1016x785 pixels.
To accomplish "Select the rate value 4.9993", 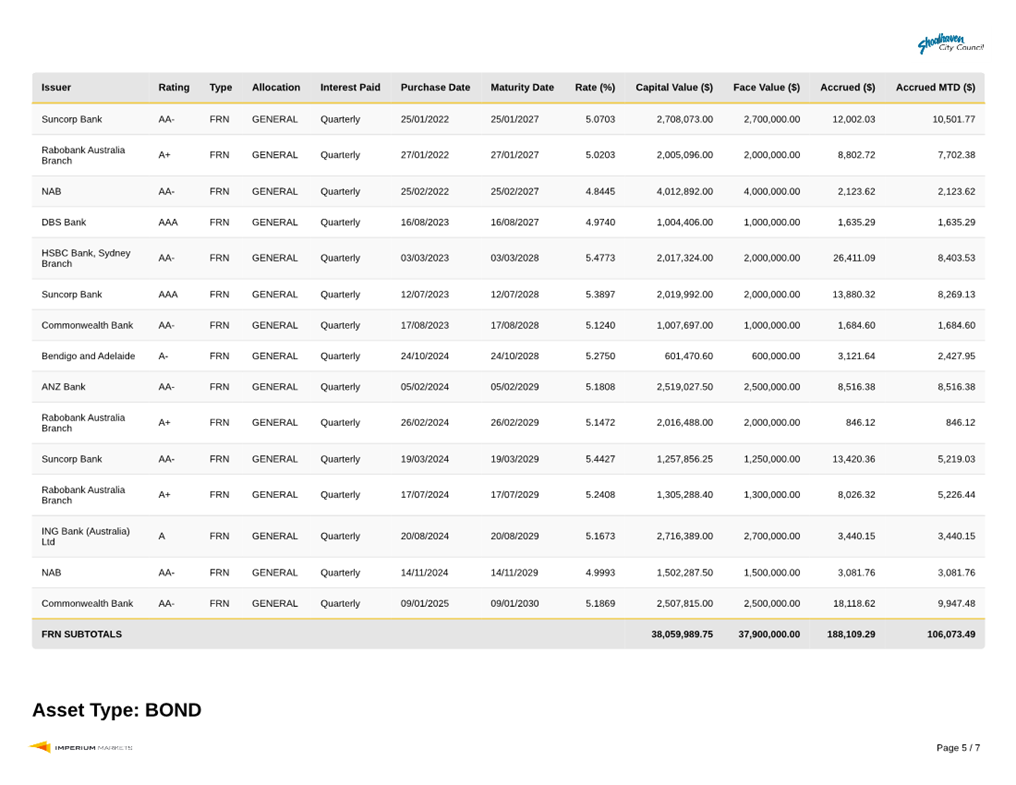I will (x=600, y=573).
